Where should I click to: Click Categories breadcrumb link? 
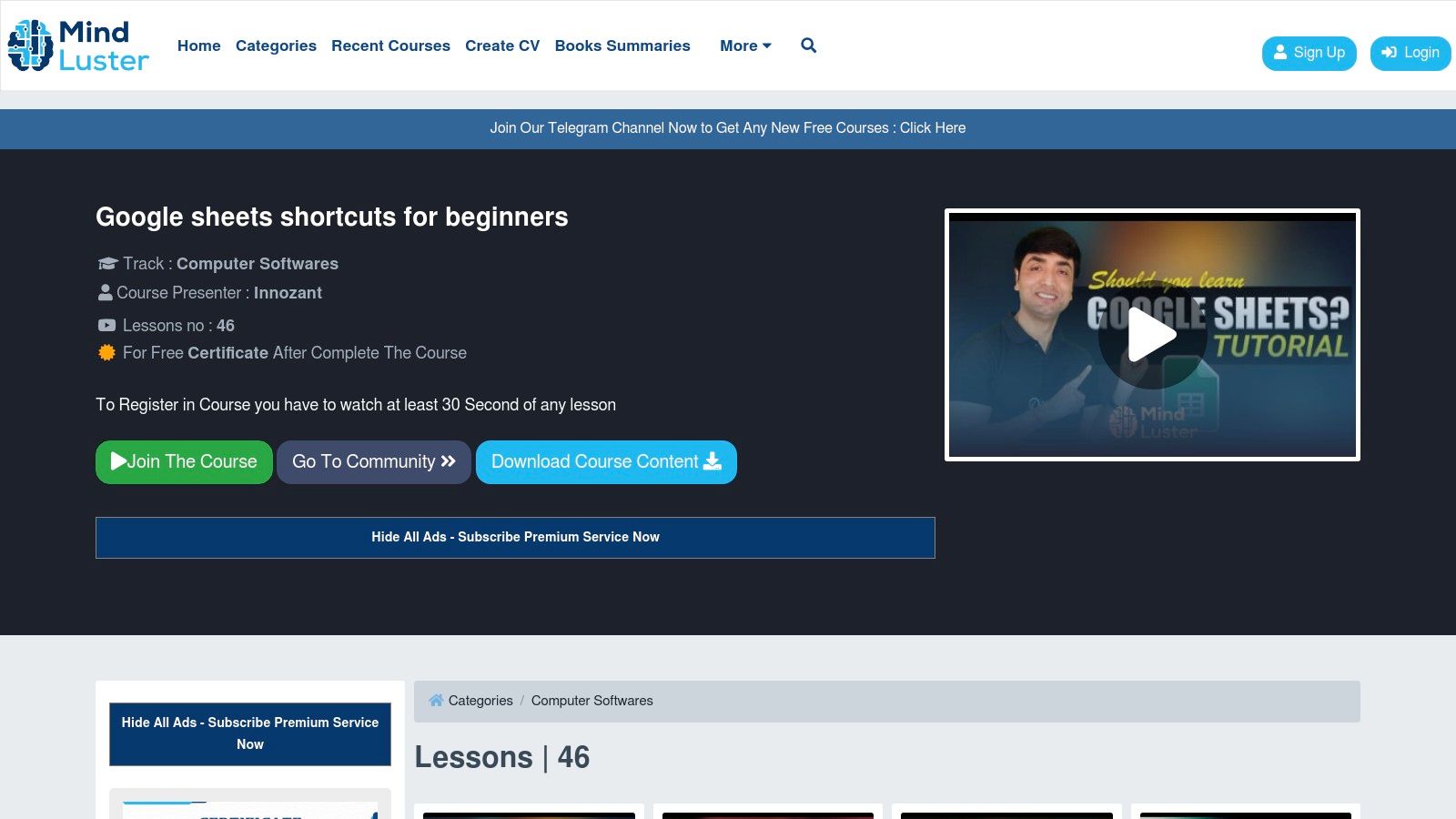point(480,701)
